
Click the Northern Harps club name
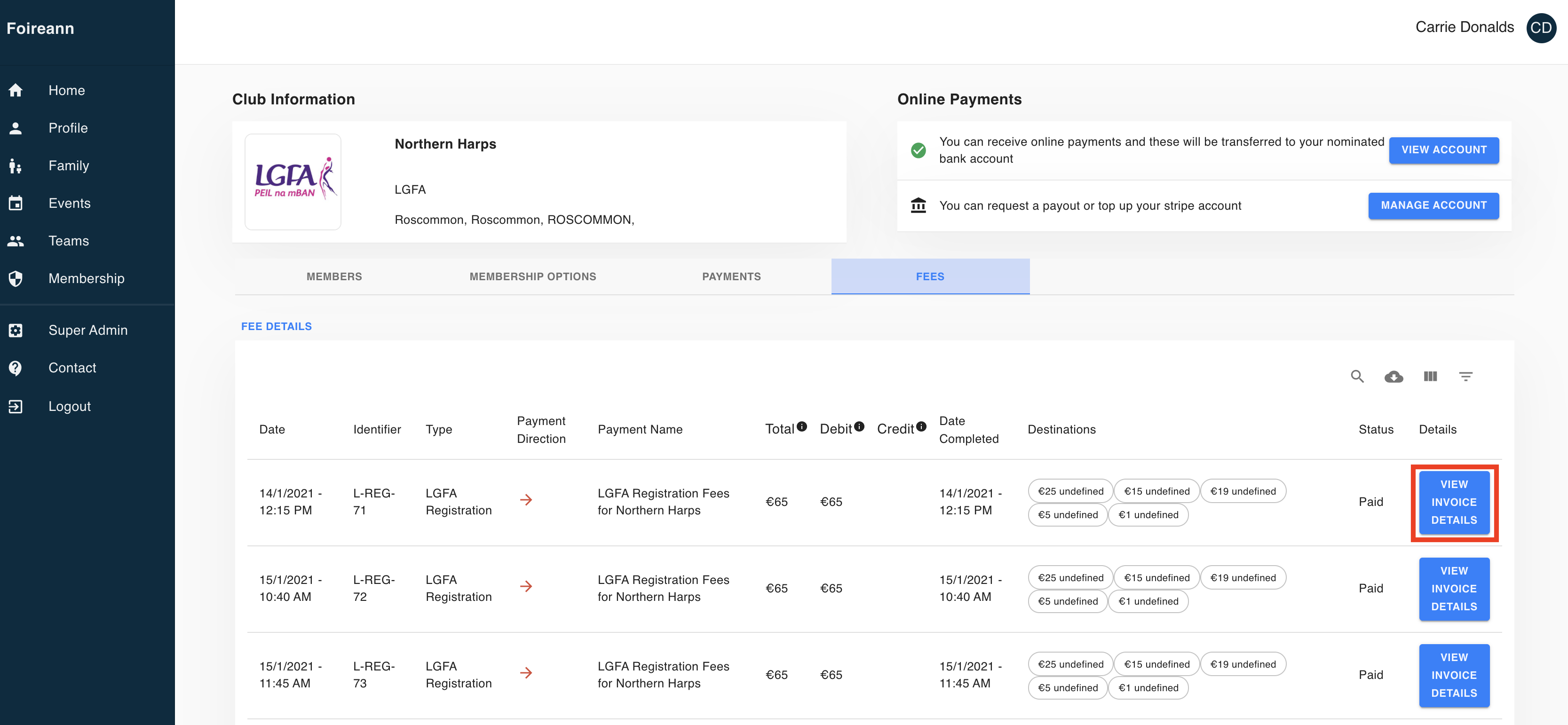point(445,144)
